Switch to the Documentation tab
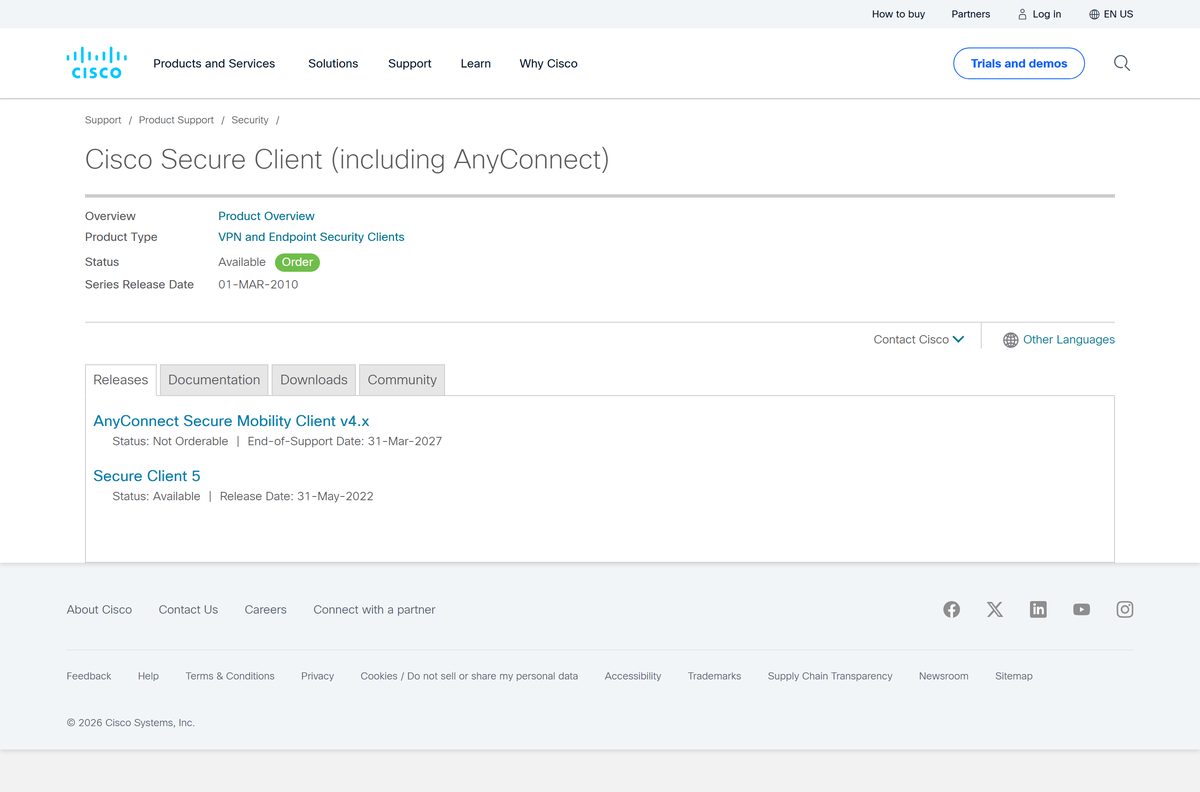This screenshot has height=792, width=1200. (214, 380)
